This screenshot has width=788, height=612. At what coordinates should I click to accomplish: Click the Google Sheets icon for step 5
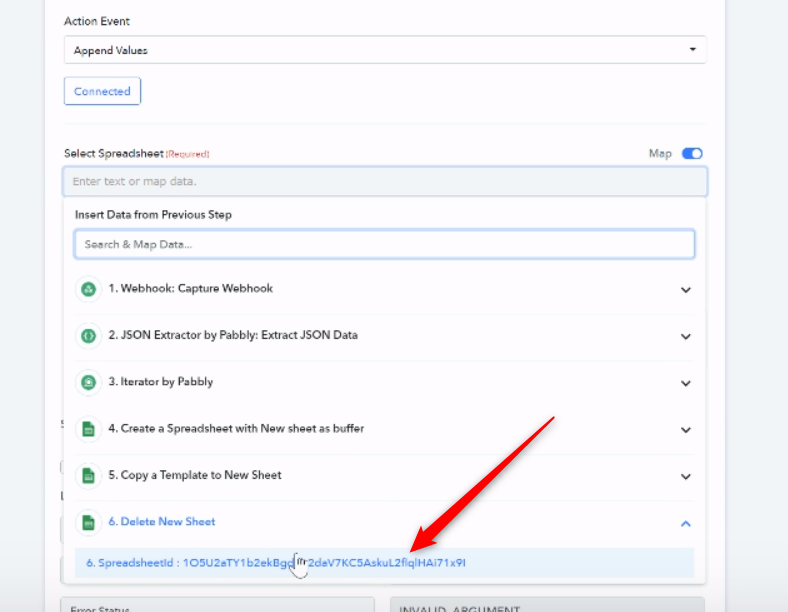(88, 475)
